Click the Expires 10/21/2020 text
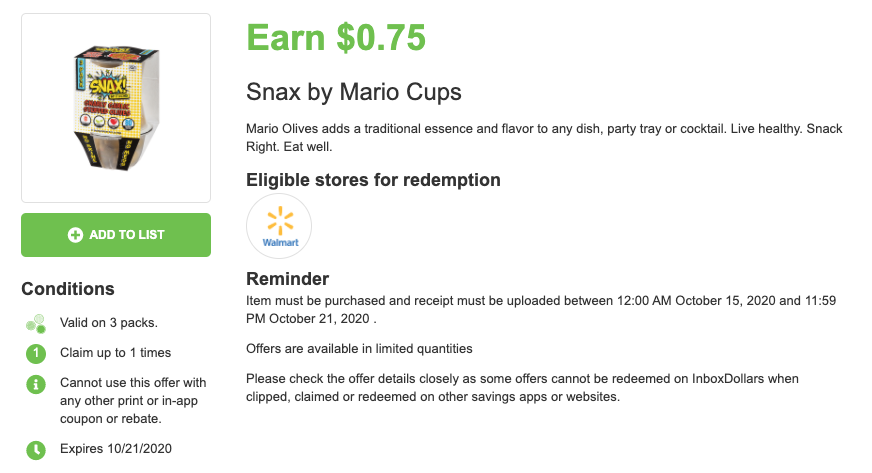This screenshot has height=473, width=872. pos(117,448)
